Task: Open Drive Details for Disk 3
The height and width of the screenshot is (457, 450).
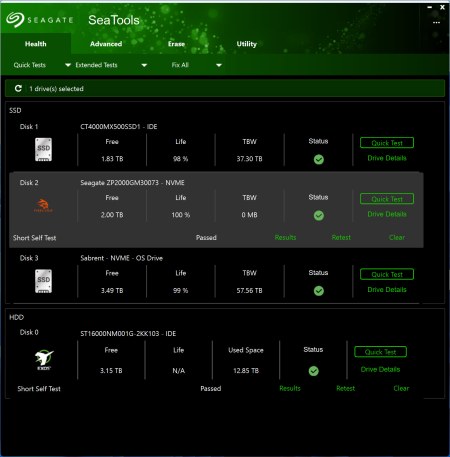Action: click(387, 289)
